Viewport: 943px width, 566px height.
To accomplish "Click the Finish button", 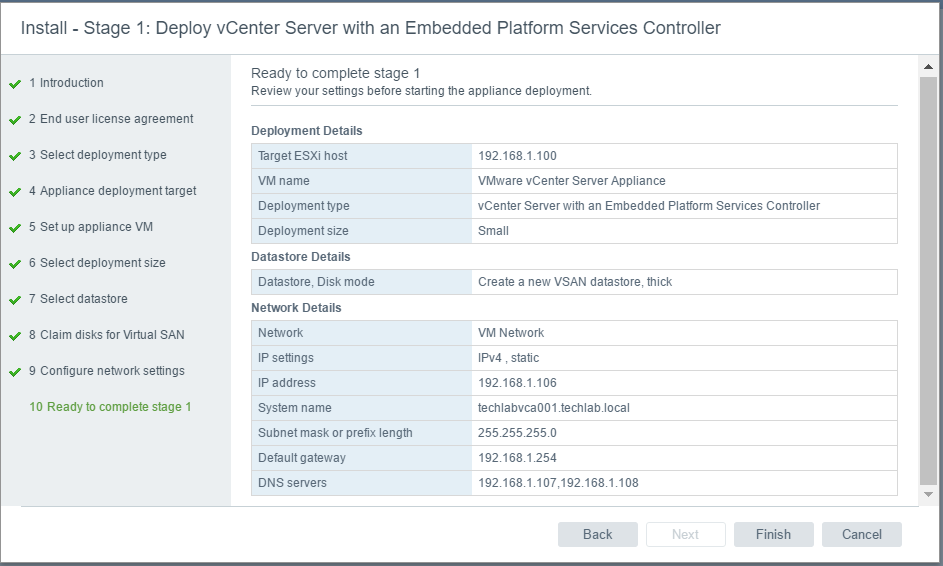I will click(773, 534).
